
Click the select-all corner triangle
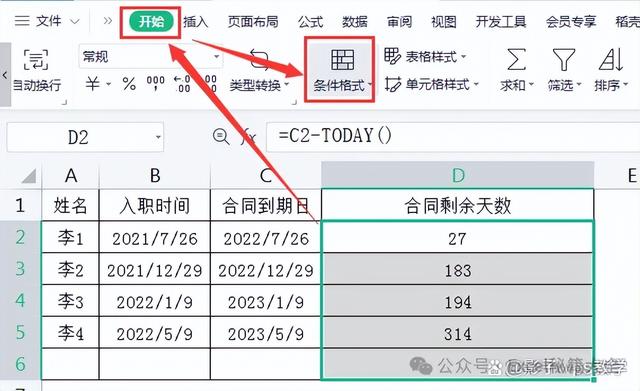(29, 176)
